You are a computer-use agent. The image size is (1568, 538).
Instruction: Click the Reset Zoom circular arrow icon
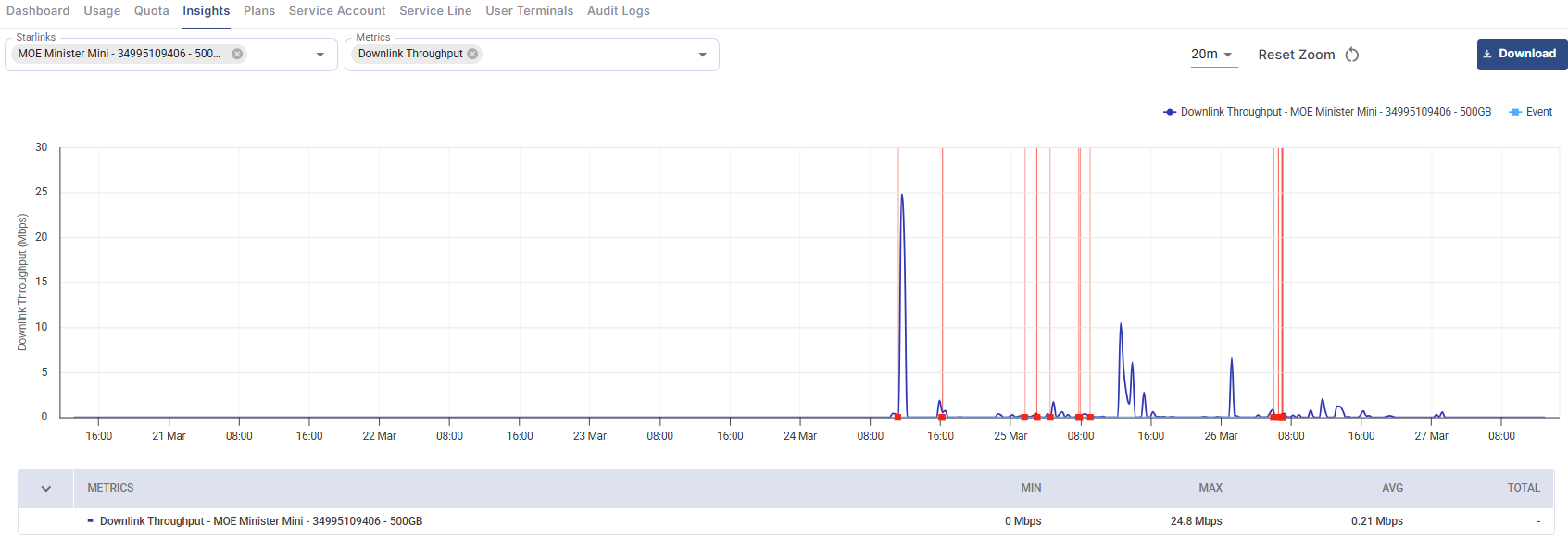pyautogui.click(x=1352, y=55)
